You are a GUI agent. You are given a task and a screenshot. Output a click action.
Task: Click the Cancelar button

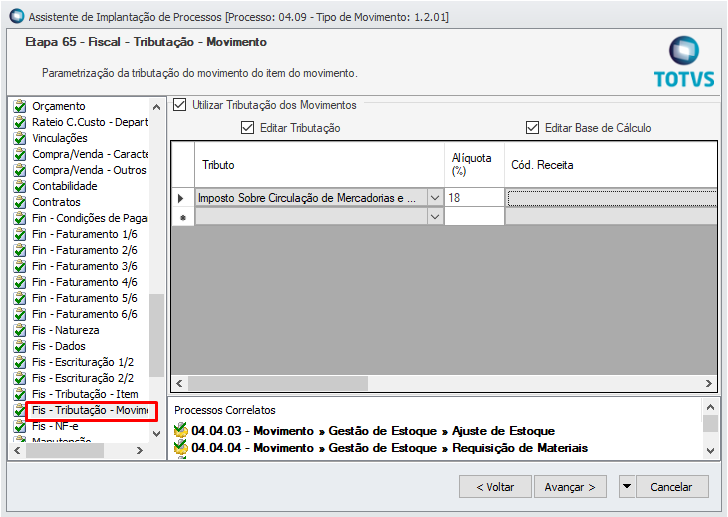672,487
